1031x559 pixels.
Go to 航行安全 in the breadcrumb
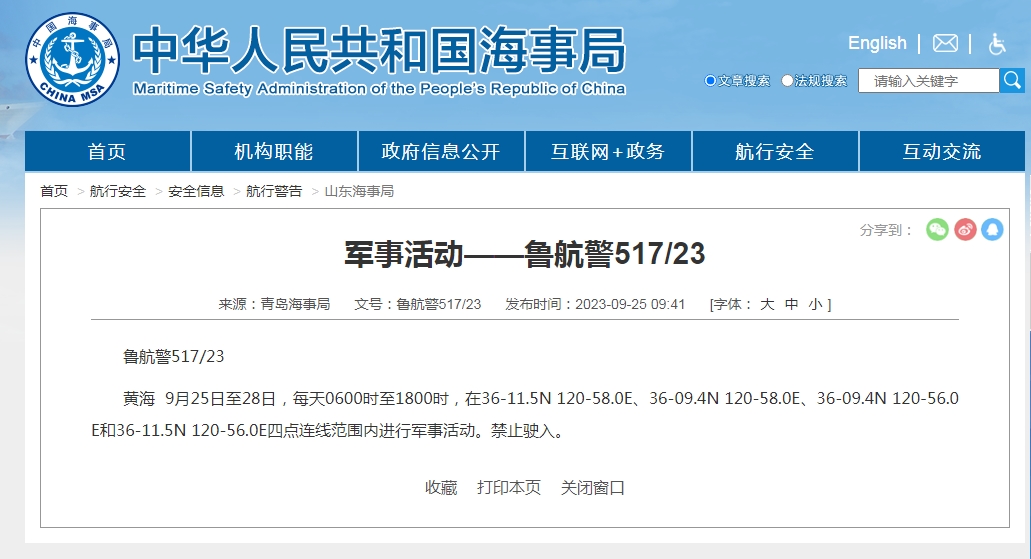[118, 191]
